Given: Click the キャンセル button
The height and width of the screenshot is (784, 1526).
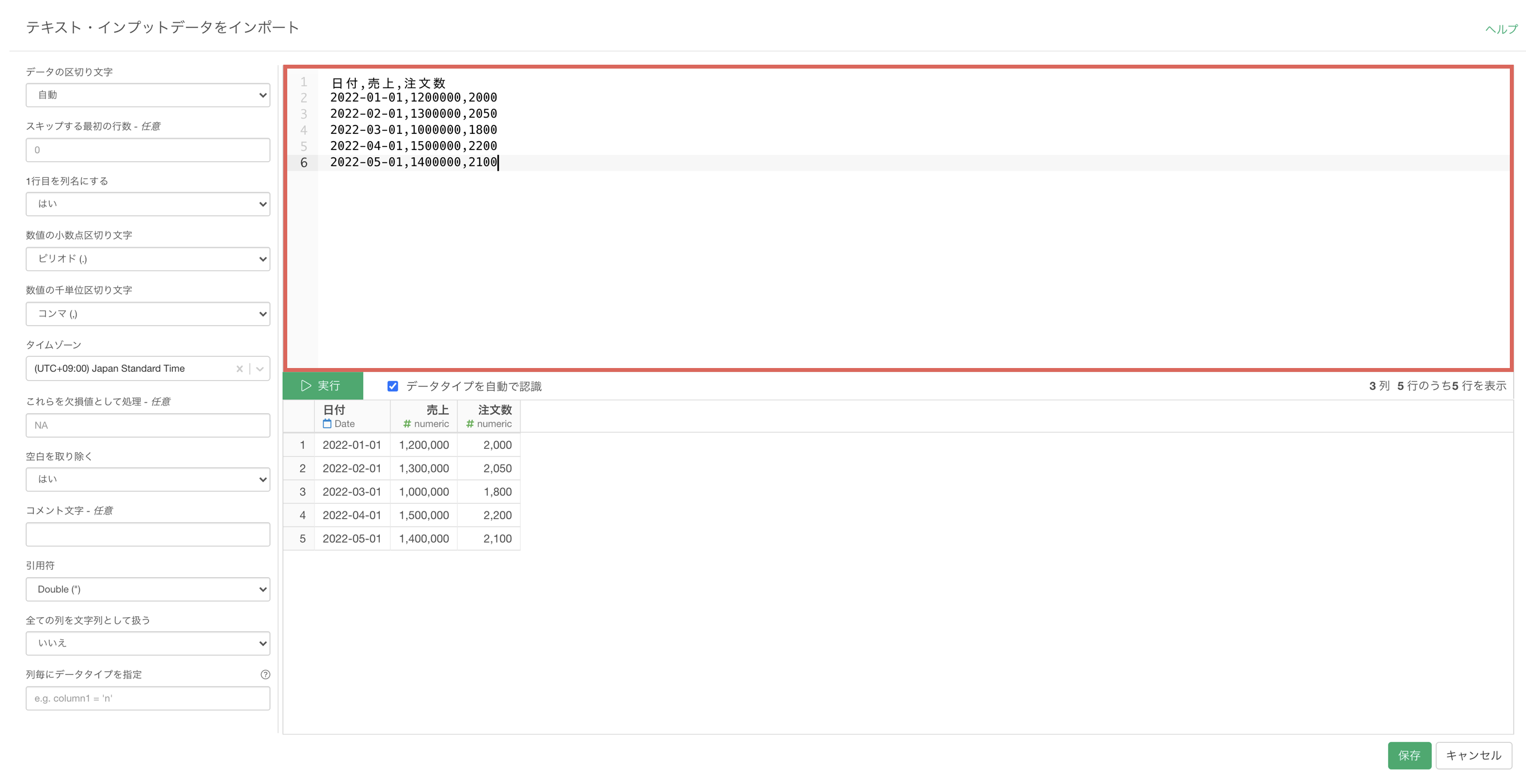Looking at the screenshot, I should point(1473,756).
